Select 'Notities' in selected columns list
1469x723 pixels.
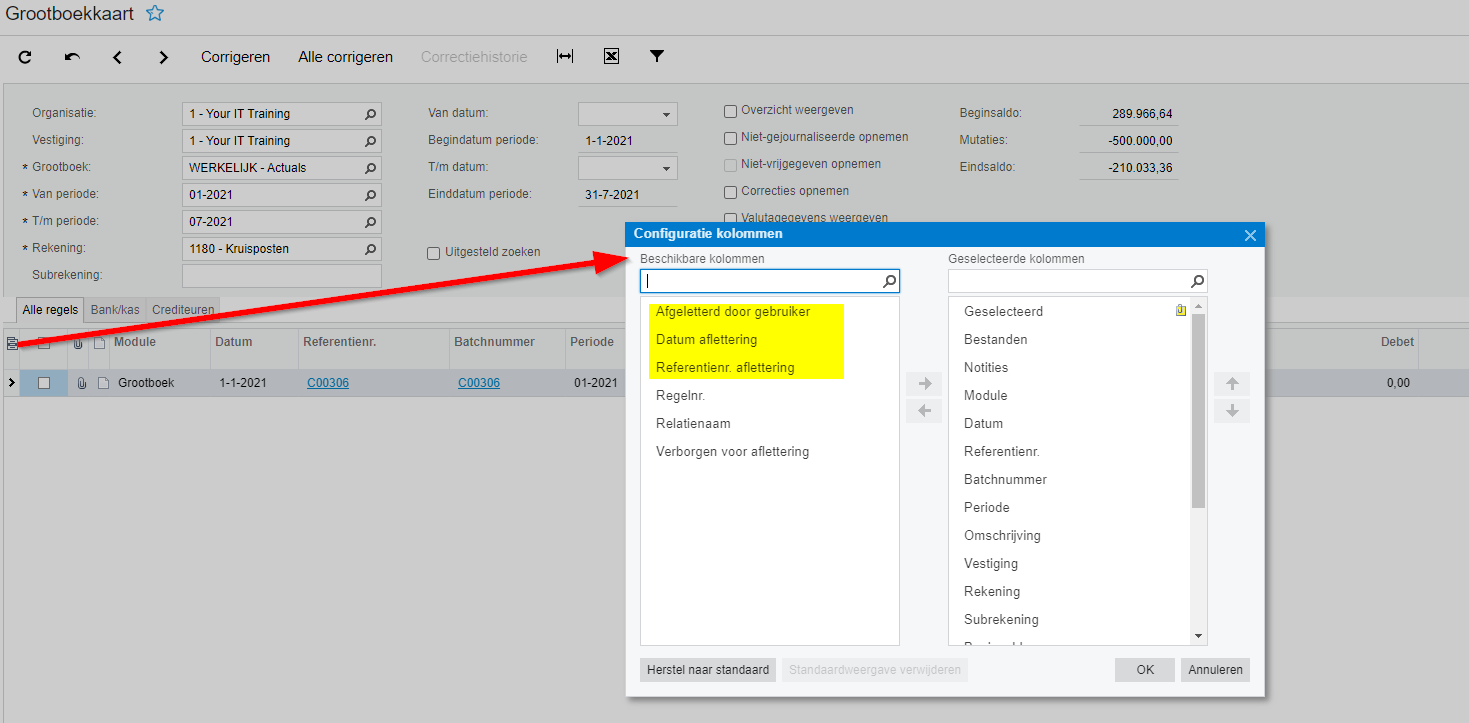pos(1070,368)
